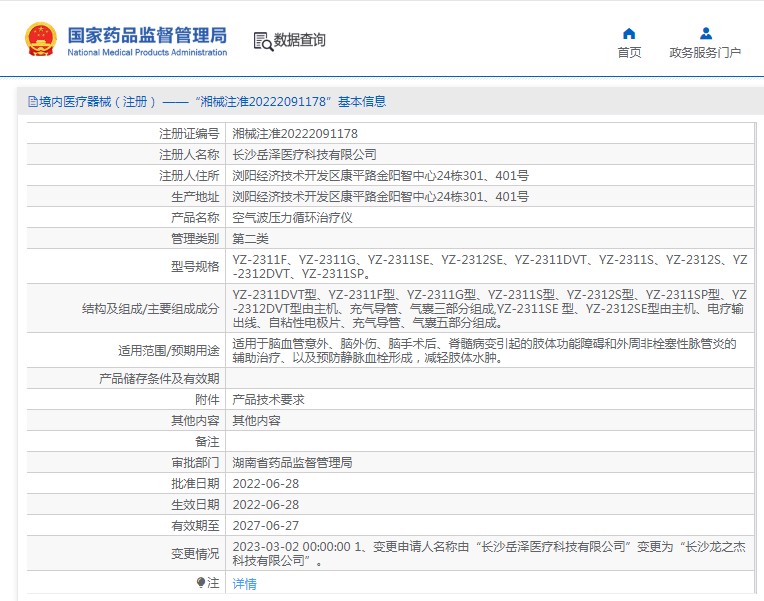Click registrant name 长沙岳泽医疗科技有限公司
Screen dimensions: 764x601
click(305, 154)
